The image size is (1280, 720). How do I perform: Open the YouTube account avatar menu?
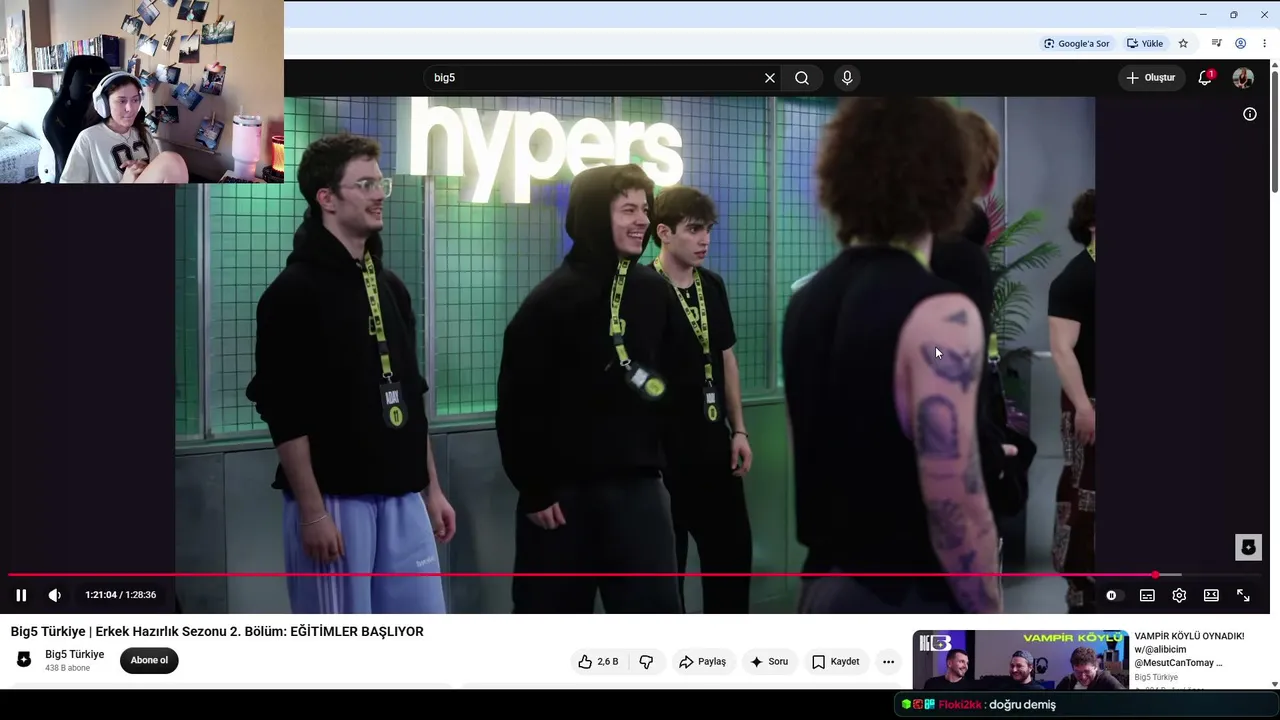pyautogui.click(x=1243, y=78)
